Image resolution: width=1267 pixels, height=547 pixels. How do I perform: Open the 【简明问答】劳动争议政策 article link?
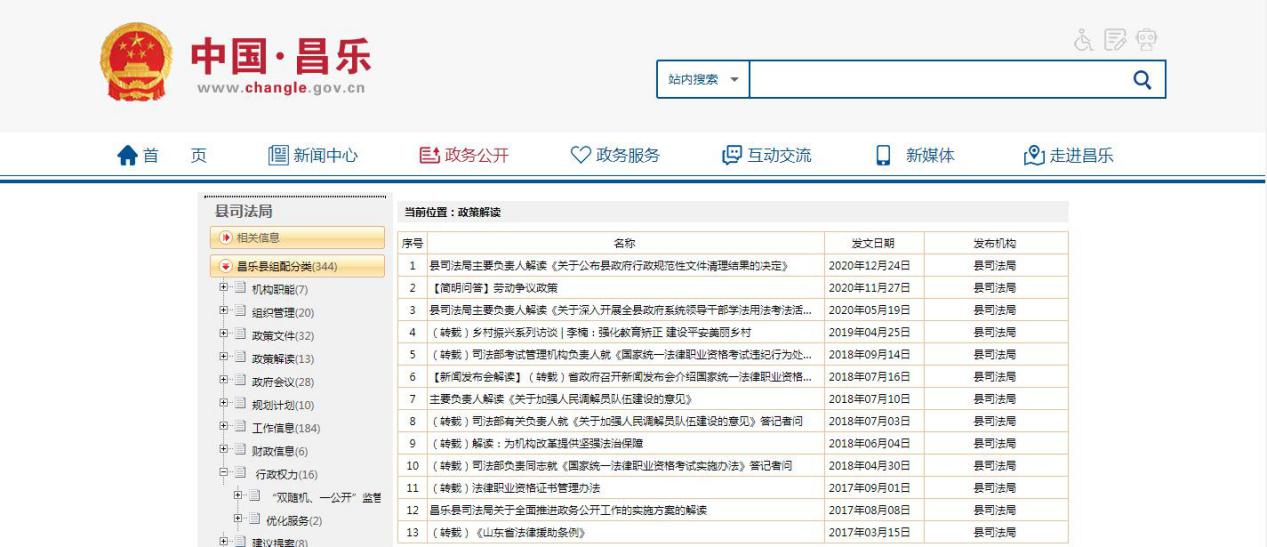coord(494,288)
